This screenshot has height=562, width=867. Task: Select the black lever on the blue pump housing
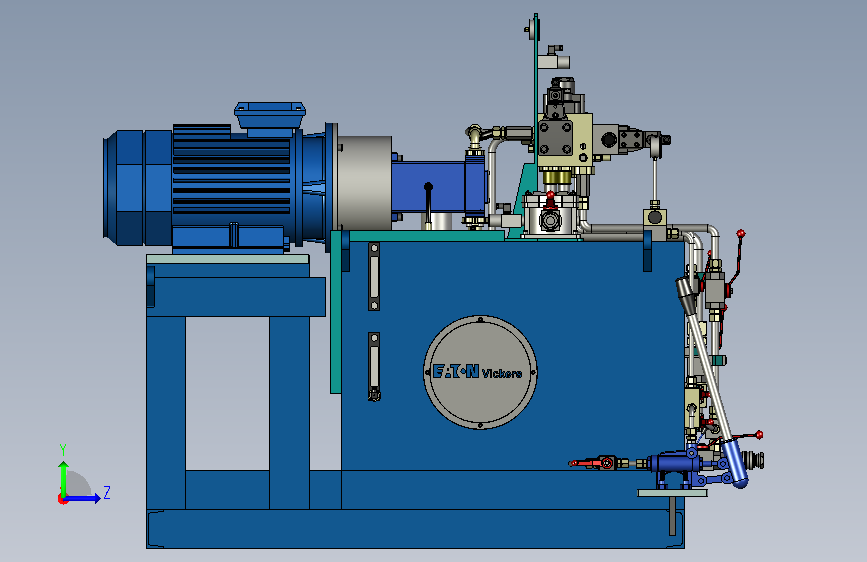[429, 203]
